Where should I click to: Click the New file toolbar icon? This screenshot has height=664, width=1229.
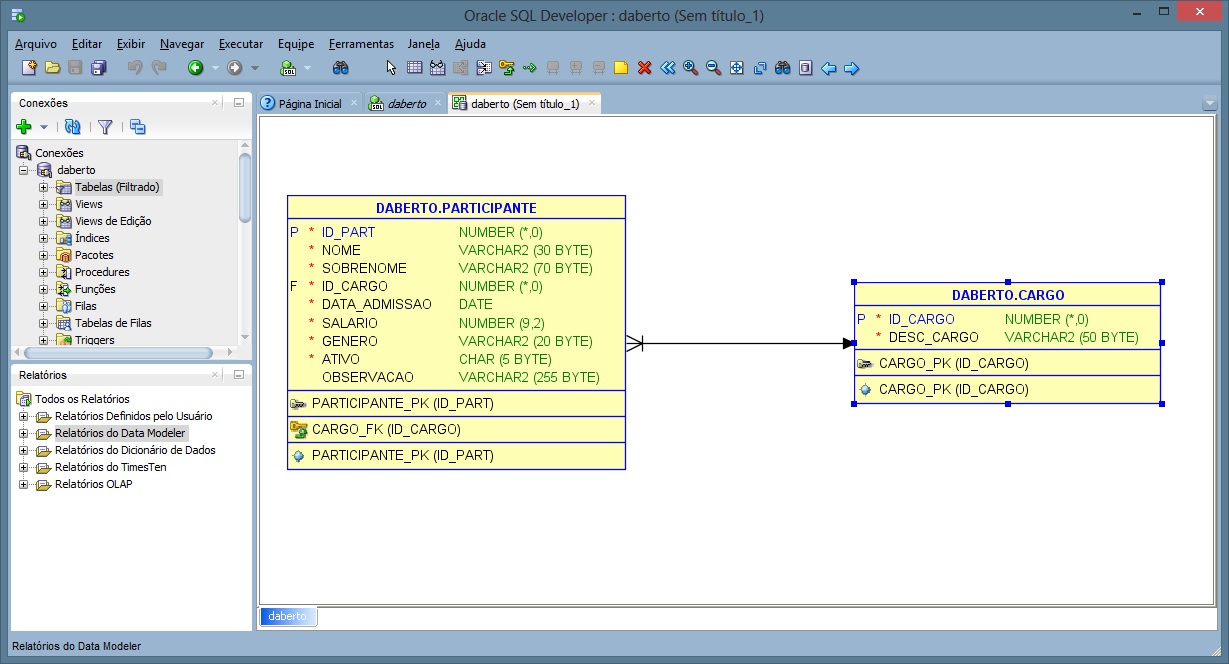coord(29,68)
